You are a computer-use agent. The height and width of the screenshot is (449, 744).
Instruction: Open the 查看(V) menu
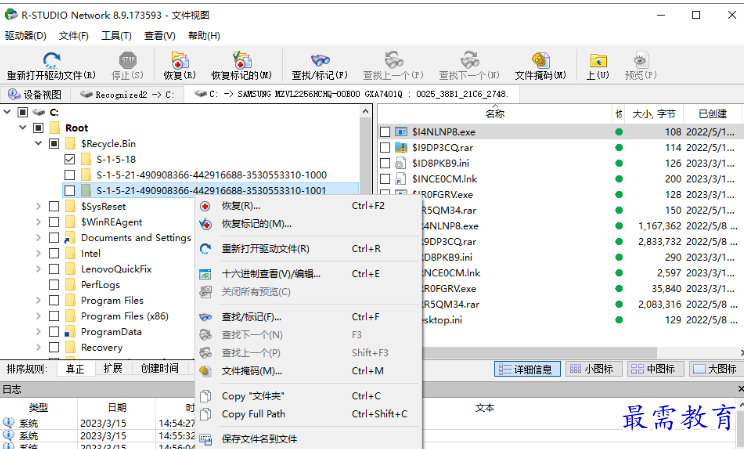tap(160, 36)
